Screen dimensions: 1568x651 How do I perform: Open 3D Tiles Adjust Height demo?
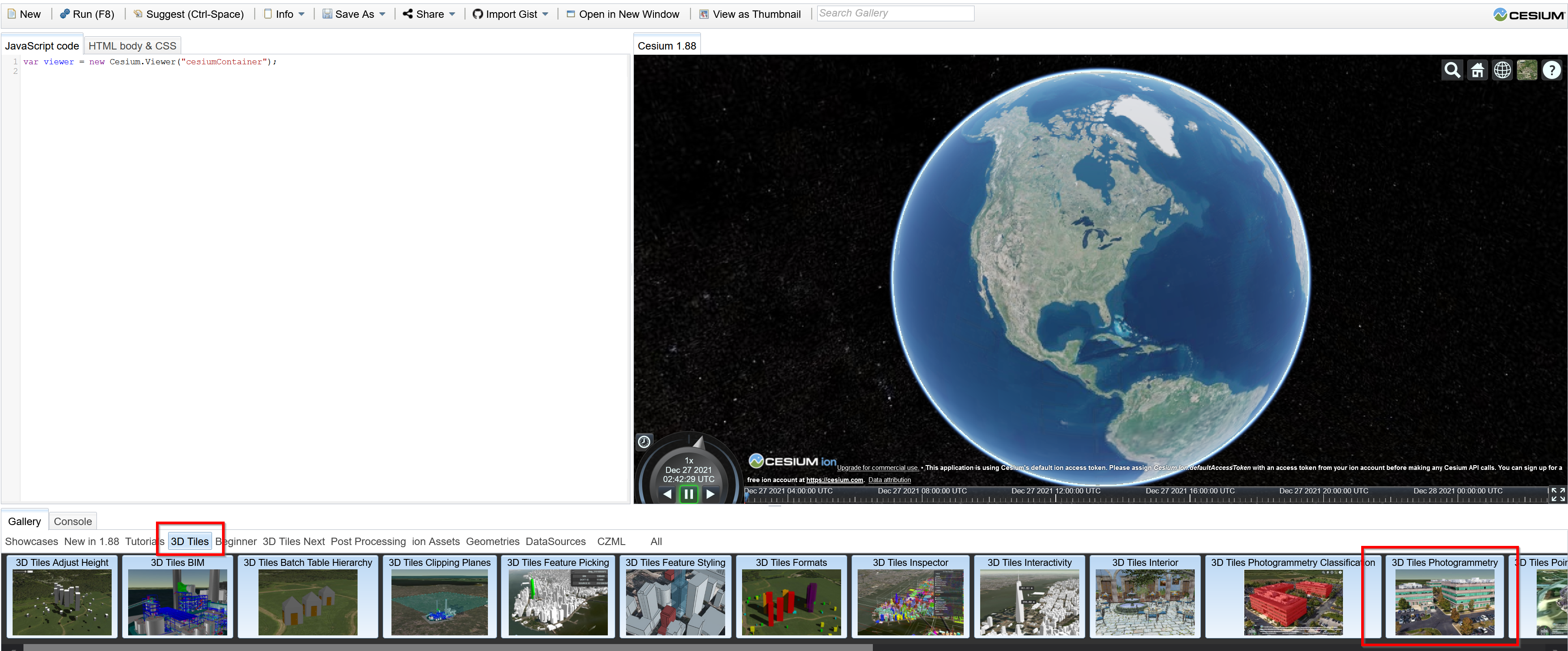tap(62, 596)
